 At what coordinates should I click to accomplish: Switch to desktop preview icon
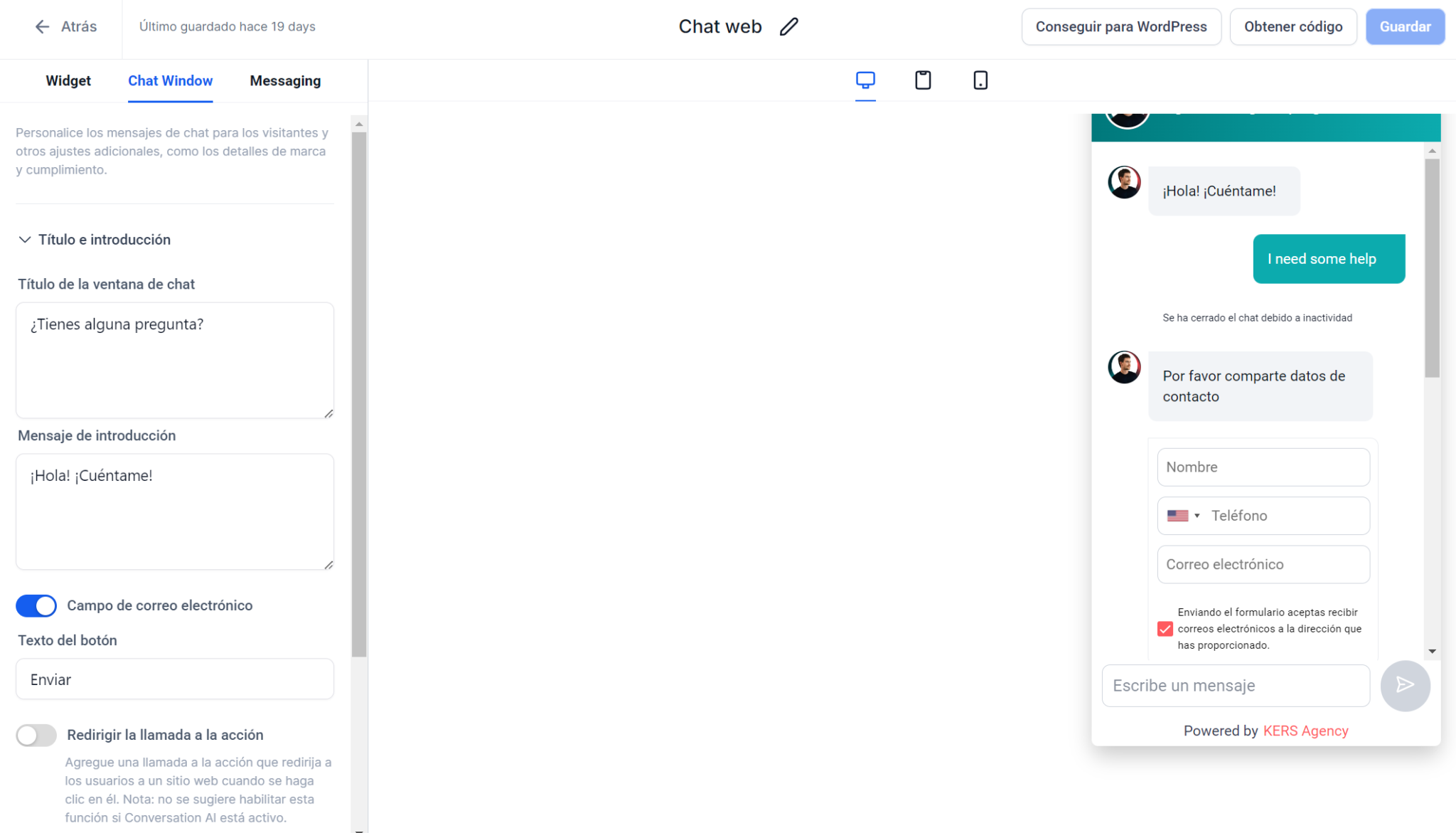coord(865,80)
